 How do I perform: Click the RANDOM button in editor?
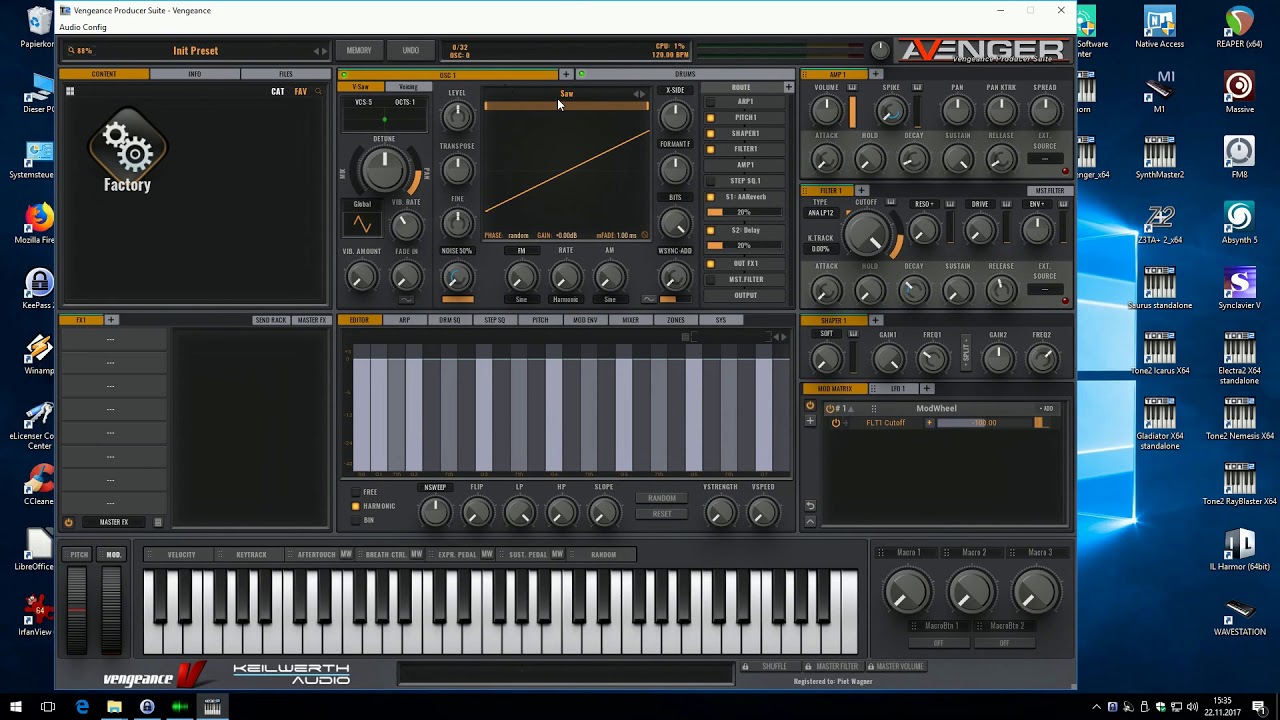[662, 498]
